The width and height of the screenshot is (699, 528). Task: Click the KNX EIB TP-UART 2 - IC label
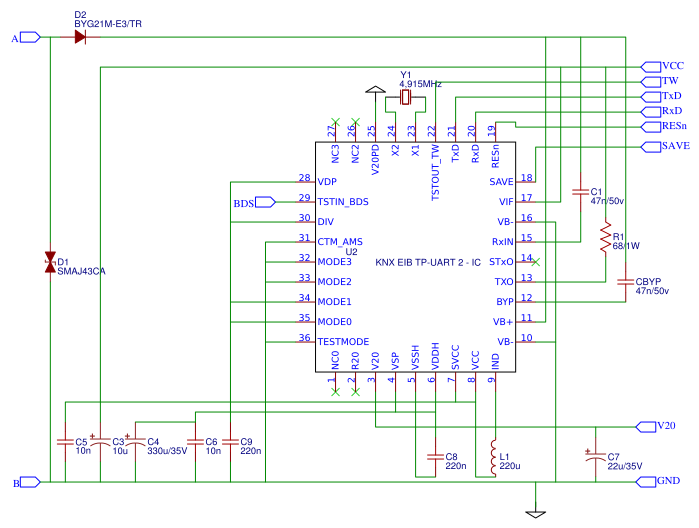point(428,262)
